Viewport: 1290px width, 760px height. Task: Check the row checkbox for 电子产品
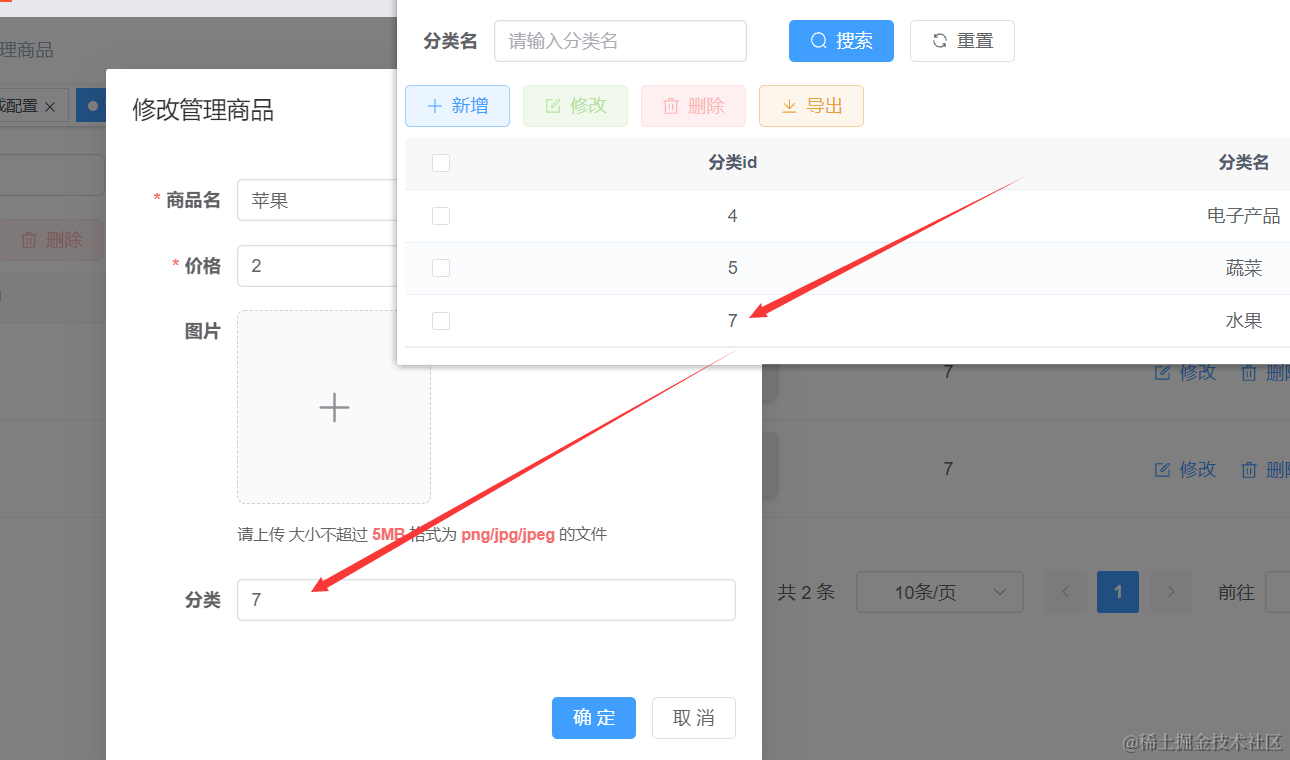(441, 216)
